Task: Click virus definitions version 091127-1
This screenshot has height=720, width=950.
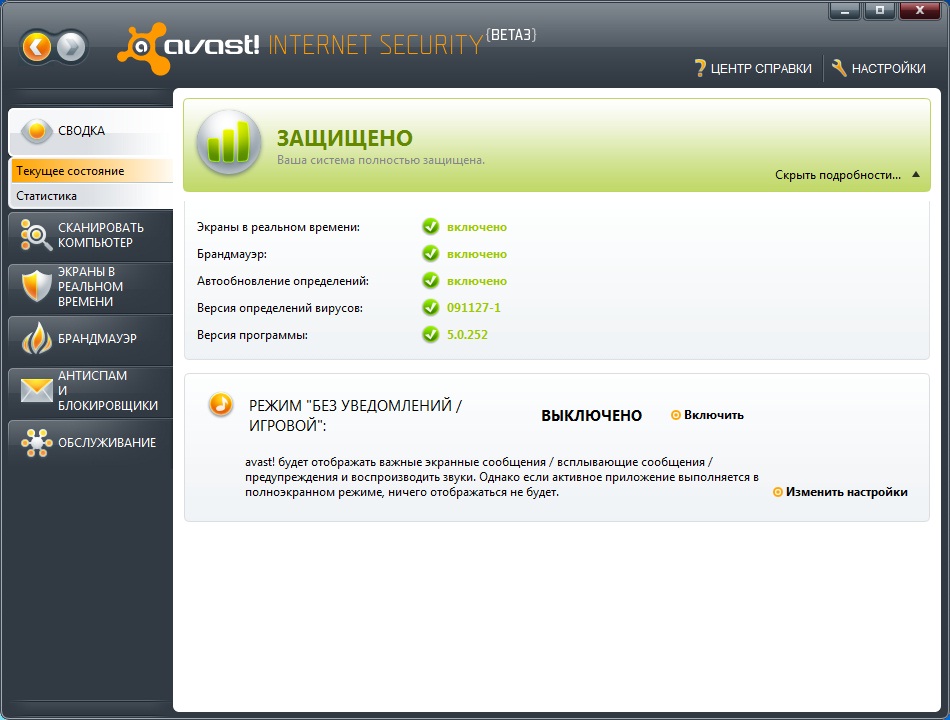Action: click(474, 308)
